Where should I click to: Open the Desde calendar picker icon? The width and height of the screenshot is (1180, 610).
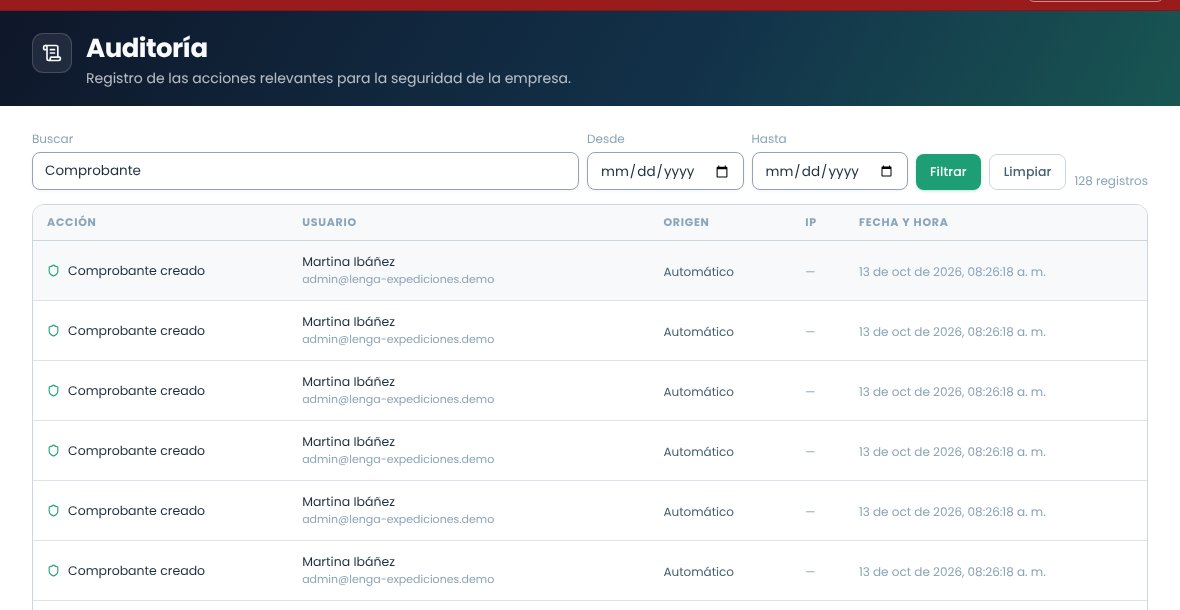point(722,171)
